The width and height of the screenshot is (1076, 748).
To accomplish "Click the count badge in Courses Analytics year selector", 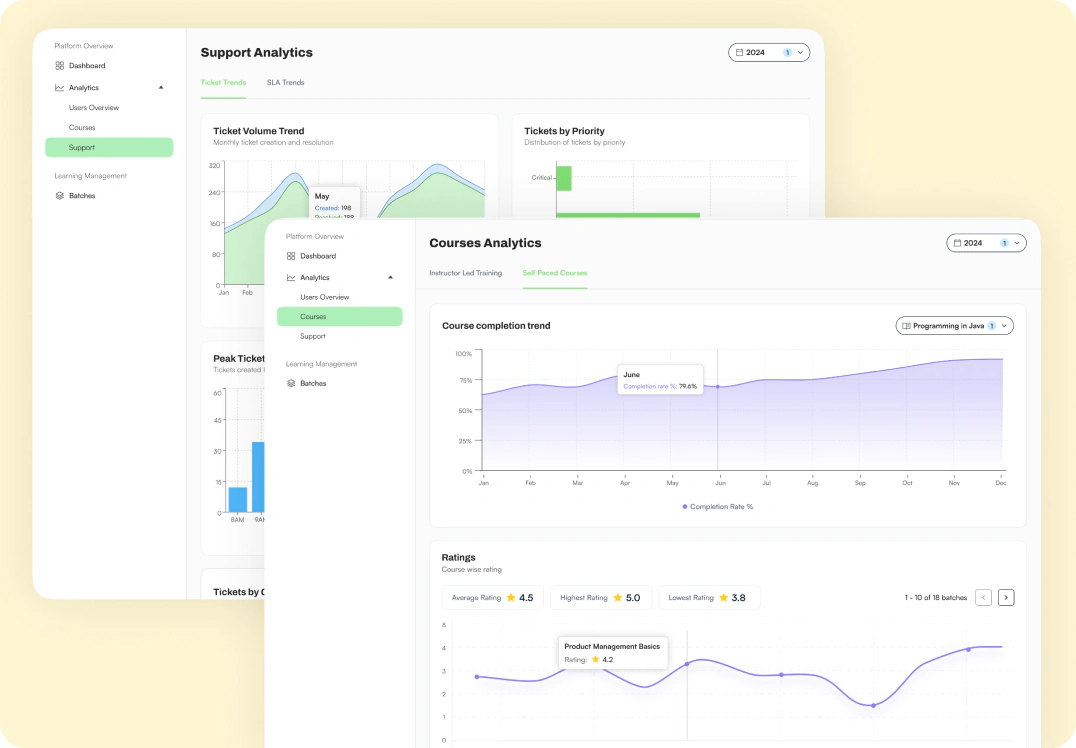I will coord(1004,243).
